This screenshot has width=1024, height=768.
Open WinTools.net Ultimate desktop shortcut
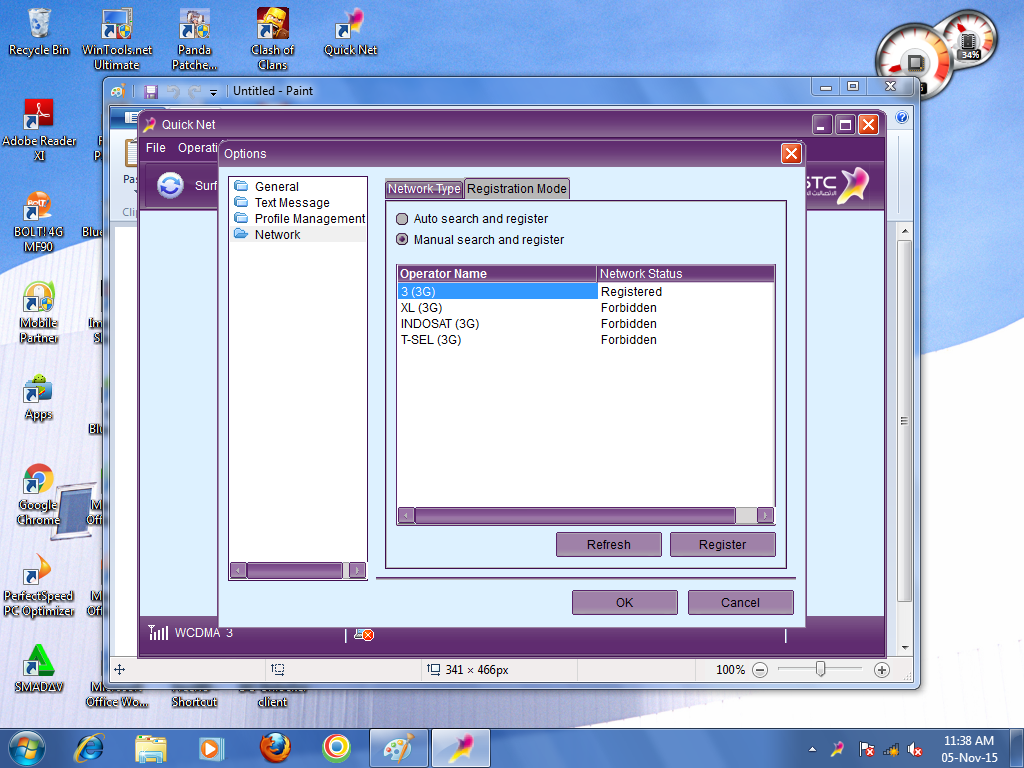point(117,39)
